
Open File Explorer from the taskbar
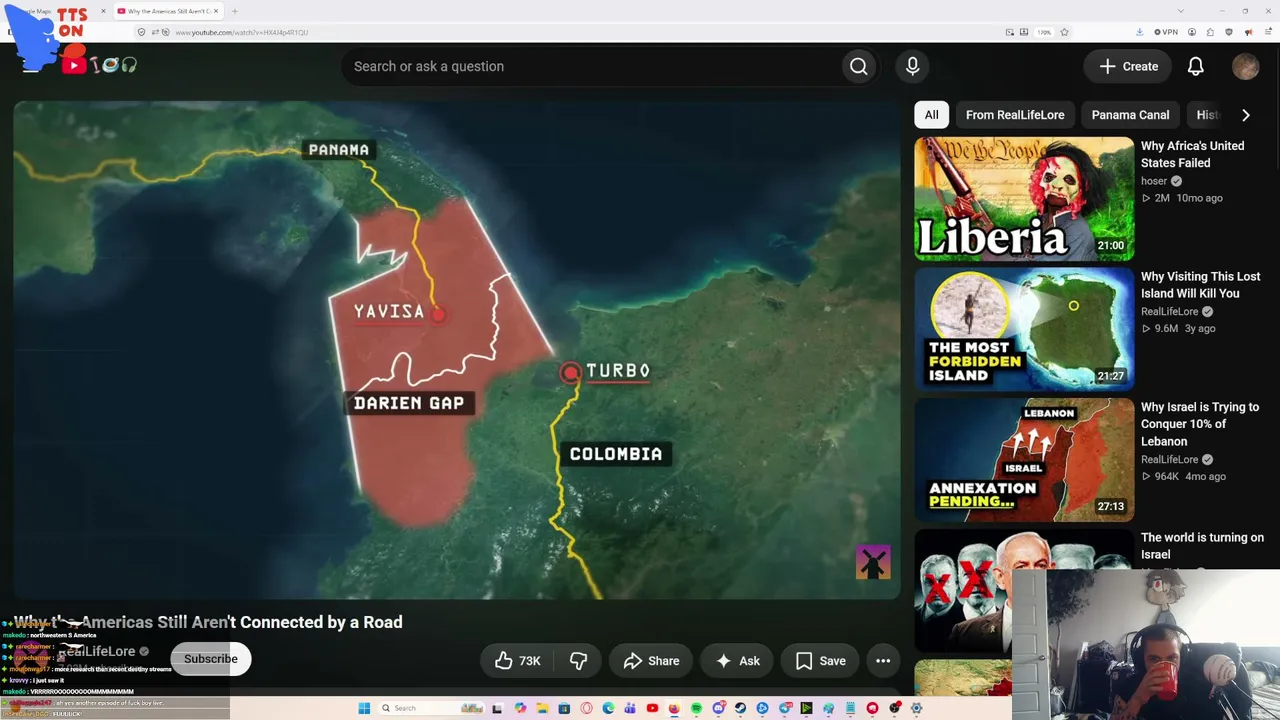tap(542, 708)
